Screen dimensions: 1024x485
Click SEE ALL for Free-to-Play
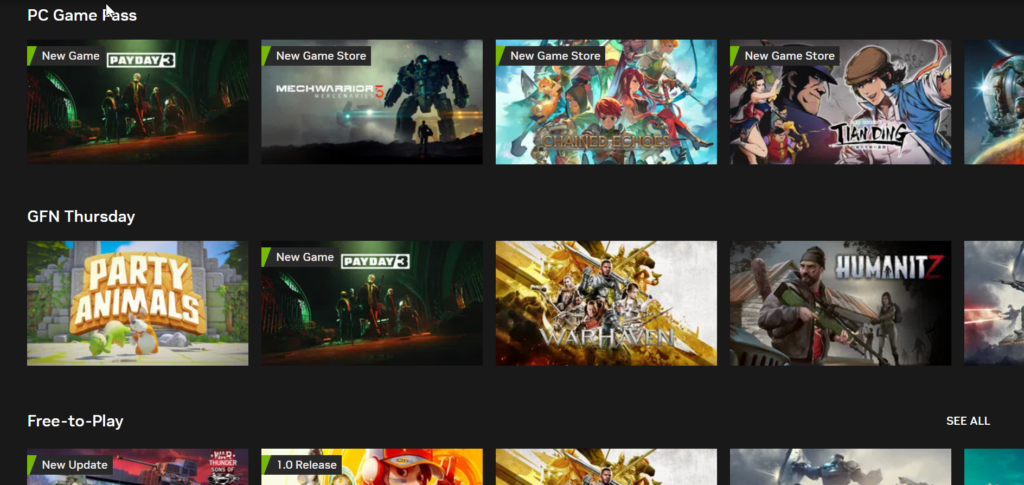(x=968, y=421)
